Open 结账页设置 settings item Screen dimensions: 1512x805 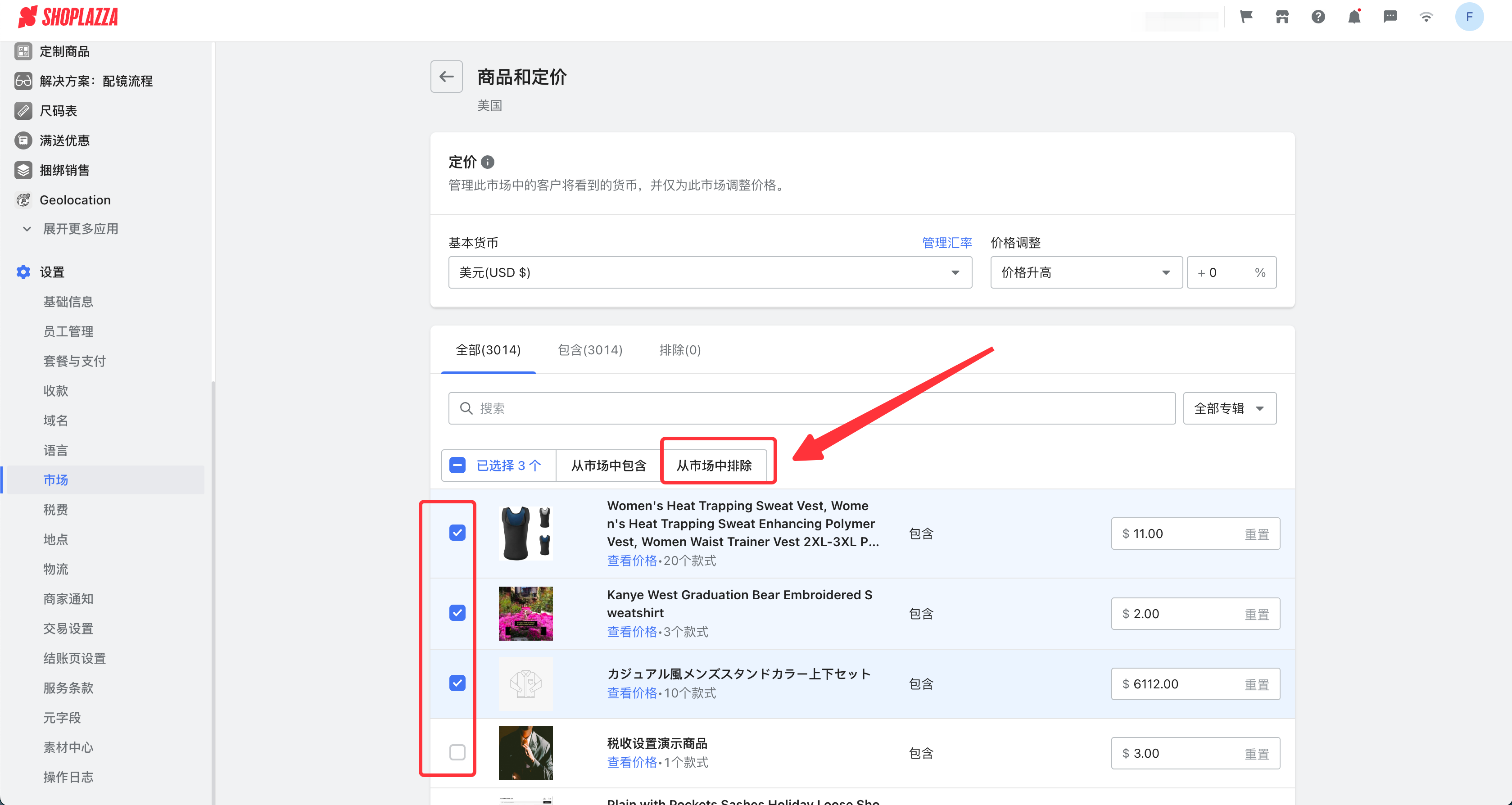pos(75,658)
